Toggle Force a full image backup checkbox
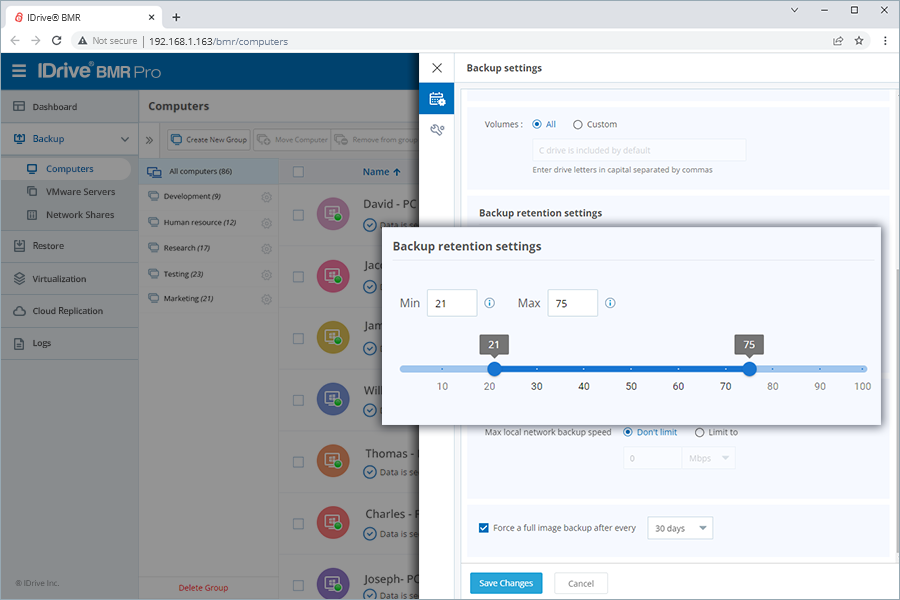Viewport: 900px width, 600px height. pos(483,528)
